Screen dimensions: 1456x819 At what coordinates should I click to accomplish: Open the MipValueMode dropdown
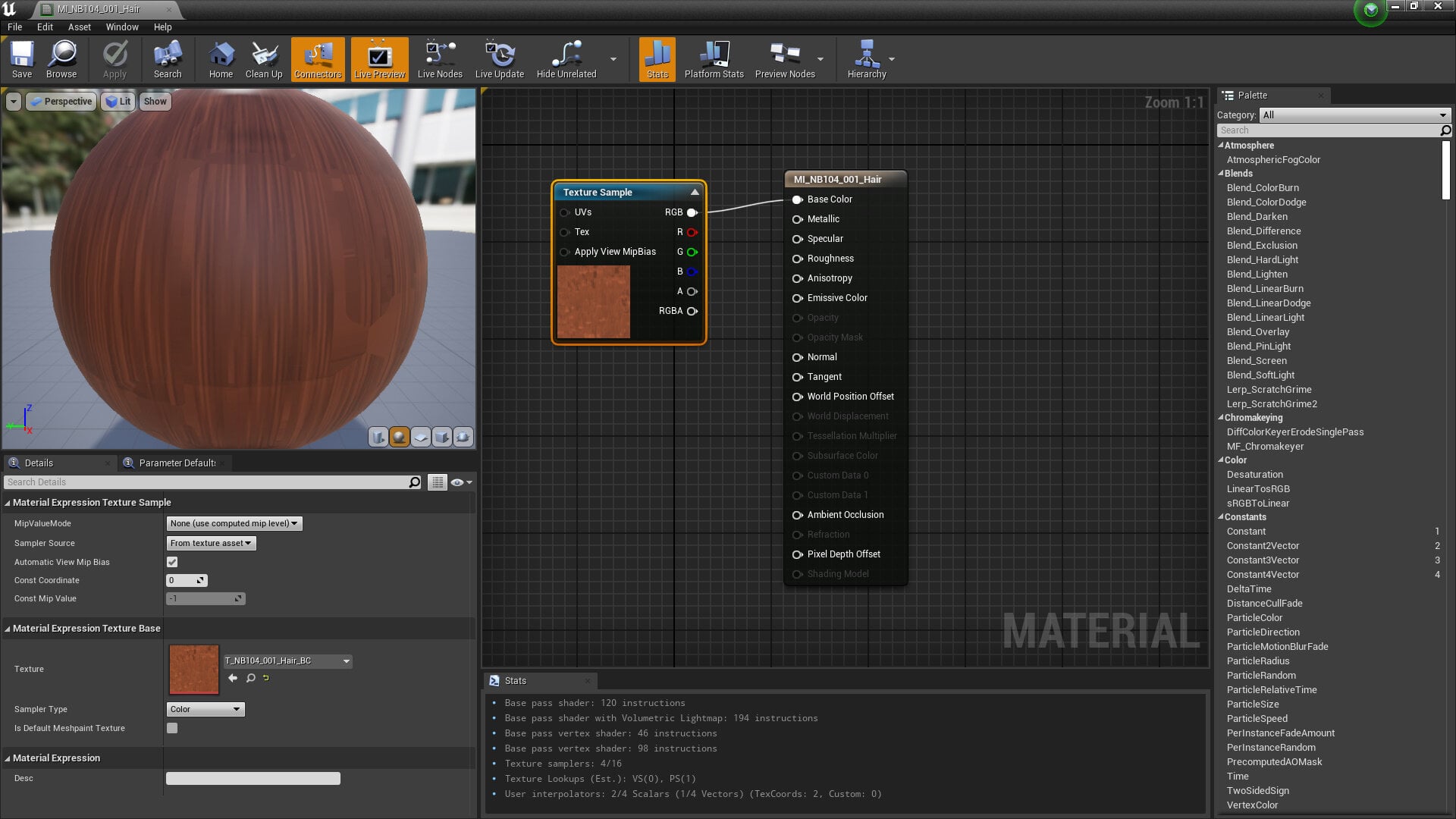(234, 523)
